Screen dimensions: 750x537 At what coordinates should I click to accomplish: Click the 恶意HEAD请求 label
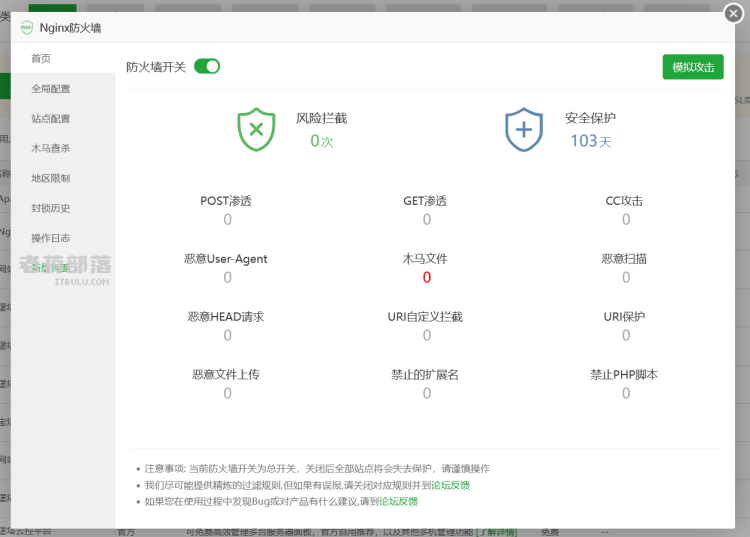point(226,317)
